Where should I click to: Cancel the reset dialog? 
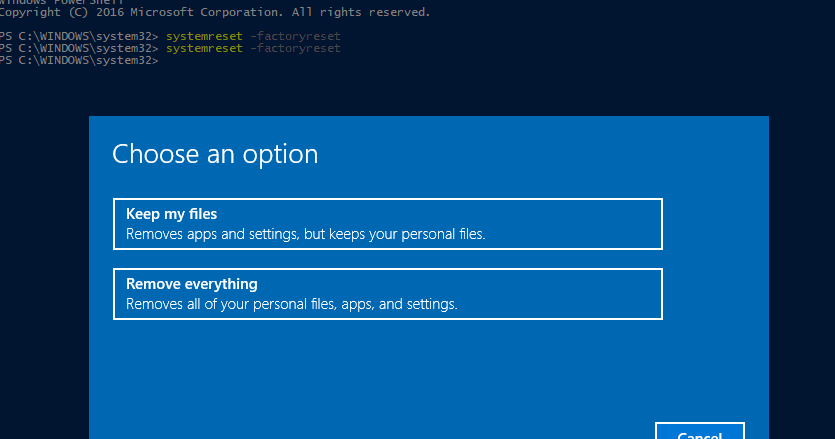pyautogui.click(x=700, y=433)
